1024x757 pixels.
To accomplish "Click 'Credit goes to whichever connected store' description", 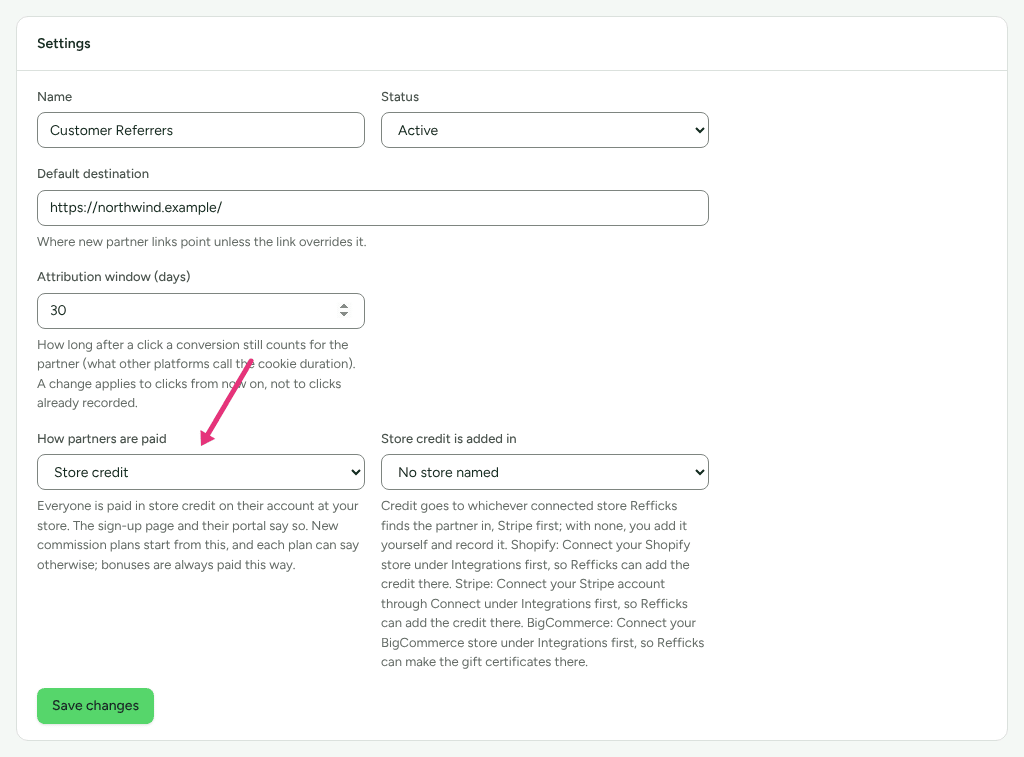I will click(543, 584).
